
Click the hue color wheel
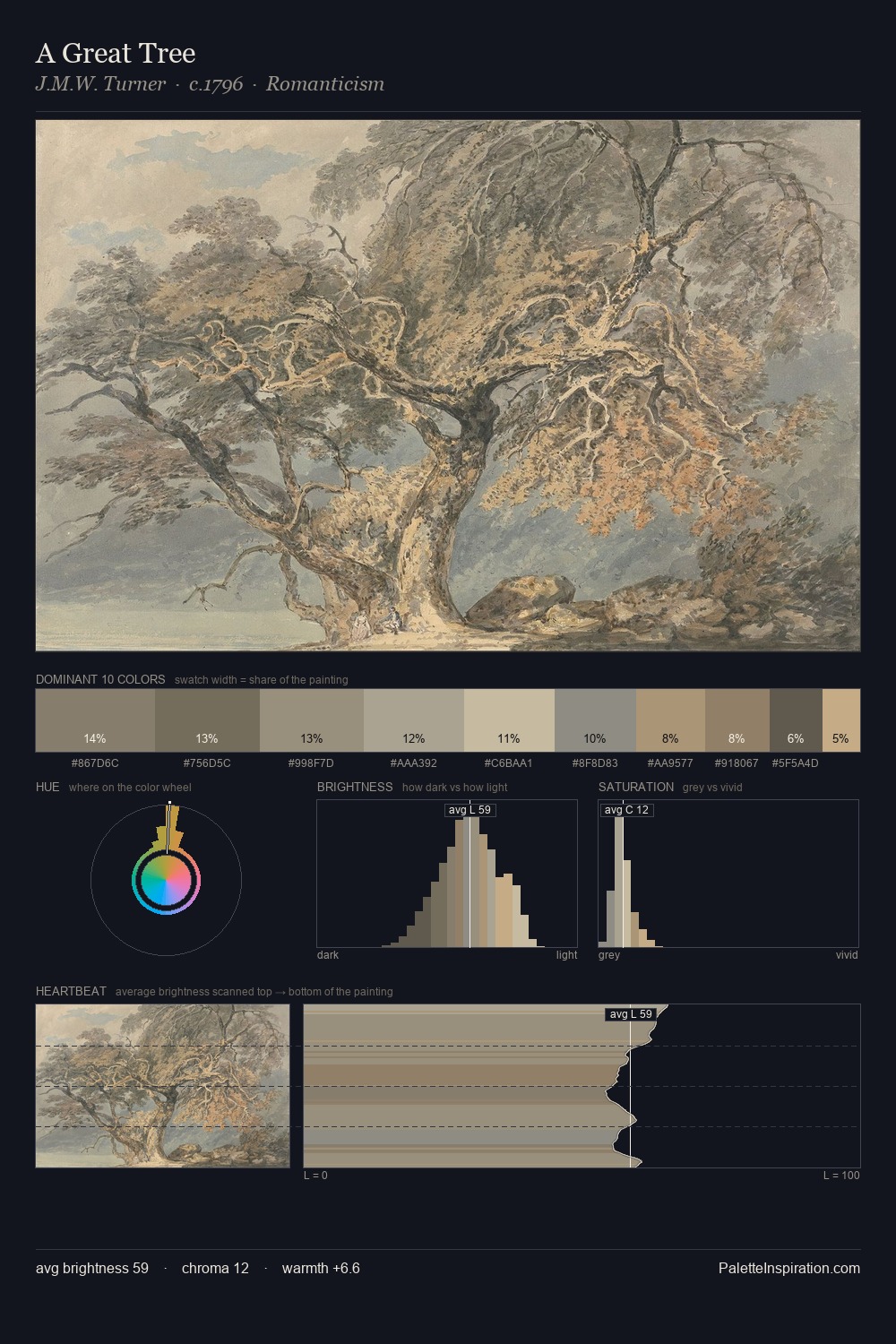(166, 883)
